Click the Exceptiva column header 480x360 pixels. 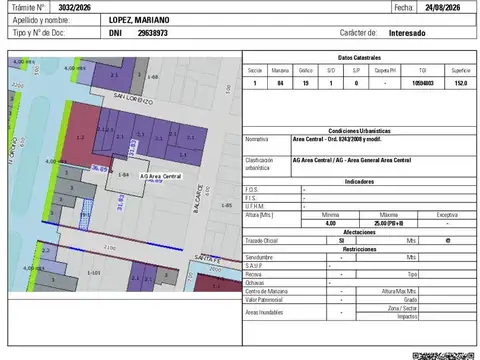[x=447, y=215]
